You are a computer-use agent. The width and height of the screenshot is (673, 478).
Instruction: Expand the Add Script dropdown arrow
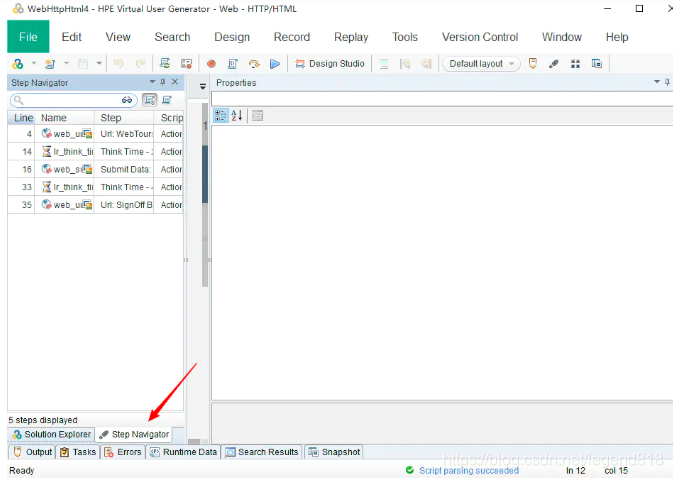[66, 64]
